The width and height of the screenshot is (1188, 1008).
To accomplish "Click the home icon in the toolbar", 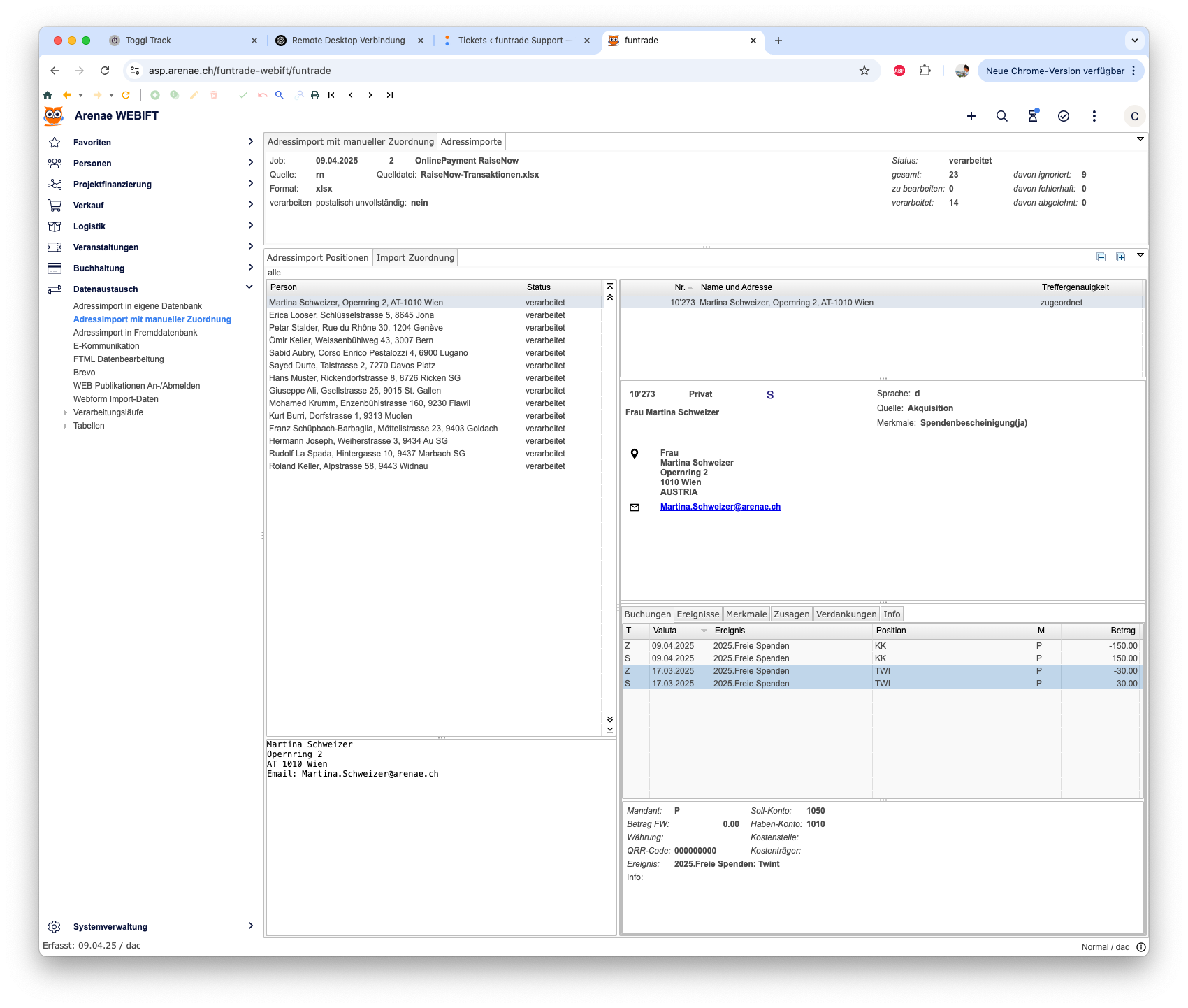I will pyautogui.click(x=48, y=95).
